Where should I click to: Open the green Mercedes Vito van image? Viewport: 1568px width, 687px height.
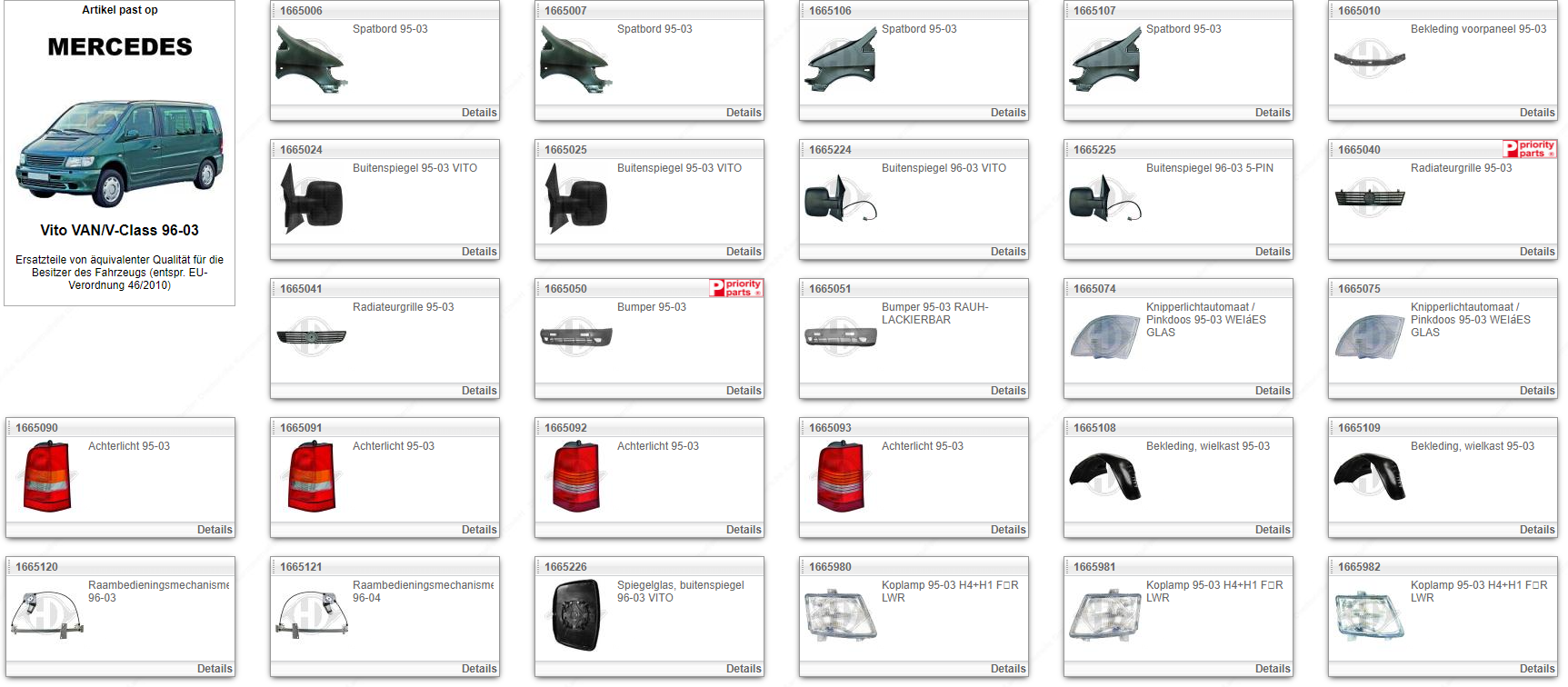(x=120, y=153)
